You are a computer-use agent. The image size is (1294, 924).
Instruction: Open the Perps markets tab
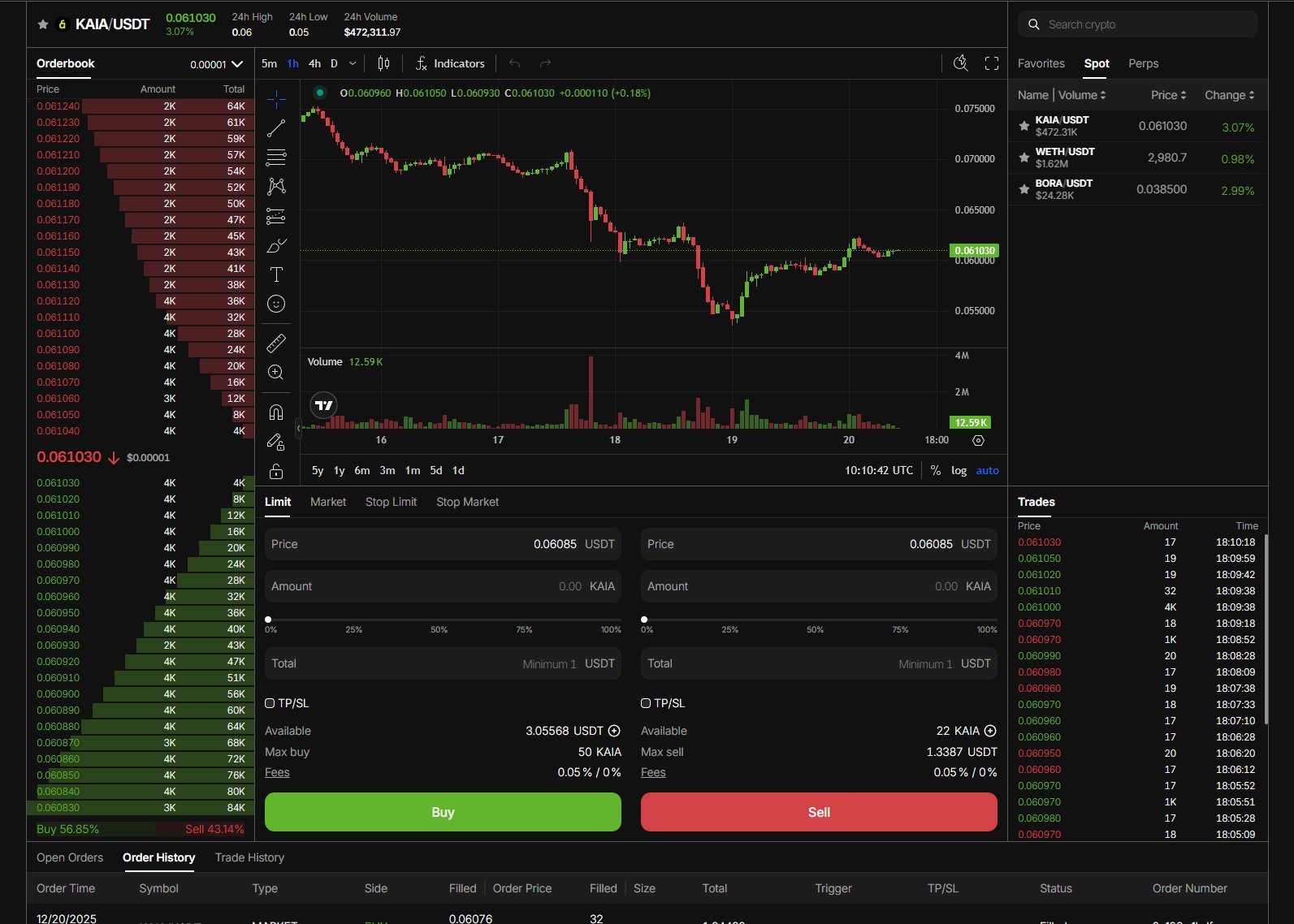1143,63
